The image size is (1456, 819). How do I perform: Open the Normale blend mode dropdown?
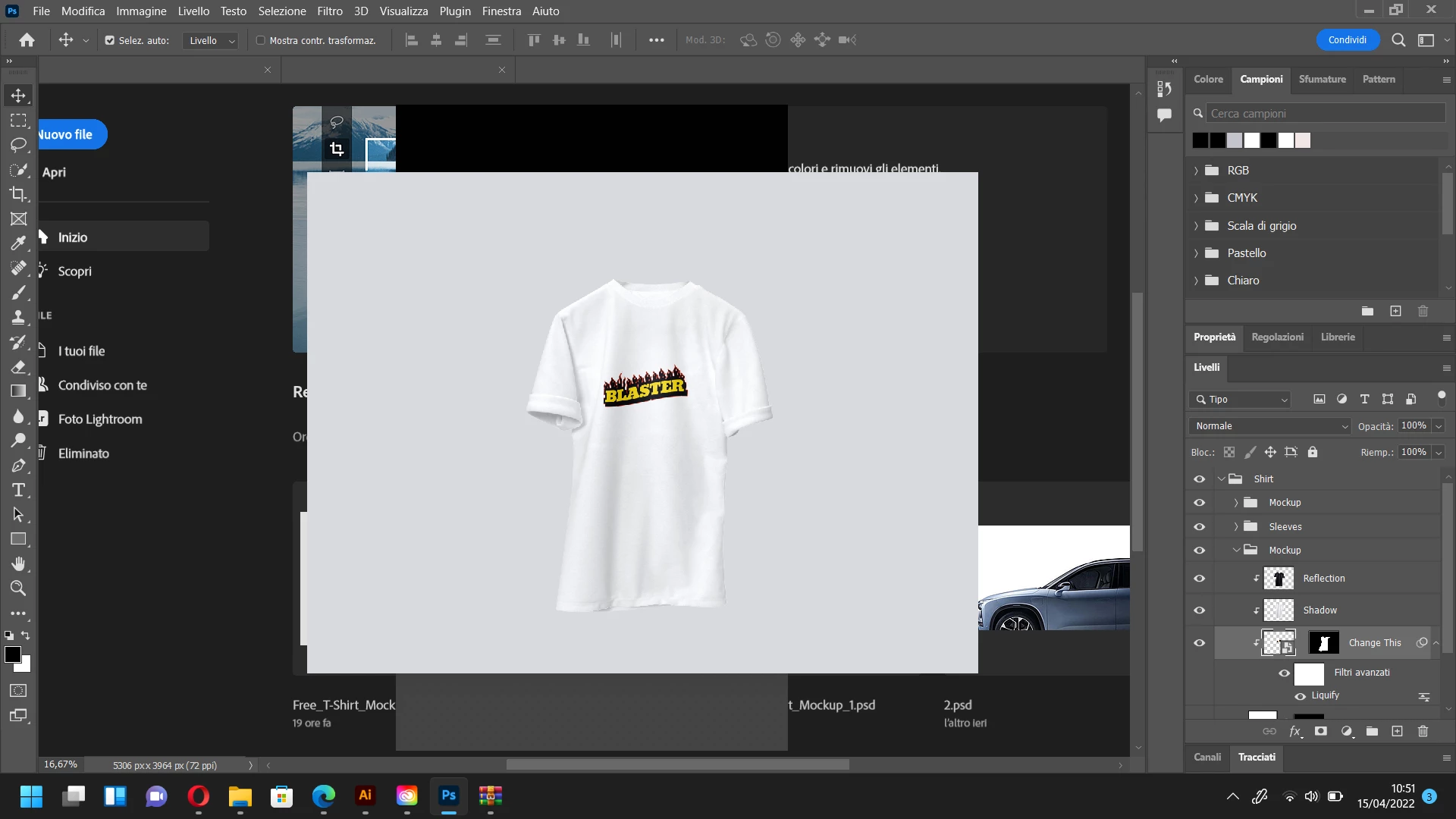coord(1270,426)
